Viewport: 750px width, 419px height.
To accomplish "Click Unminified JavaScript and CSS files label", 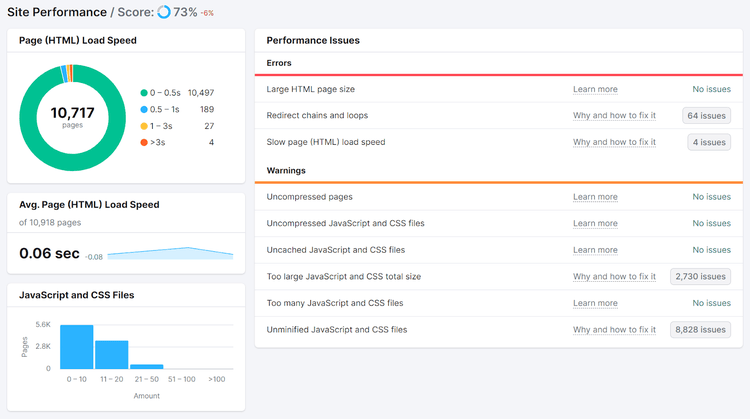I will [337, 330].
